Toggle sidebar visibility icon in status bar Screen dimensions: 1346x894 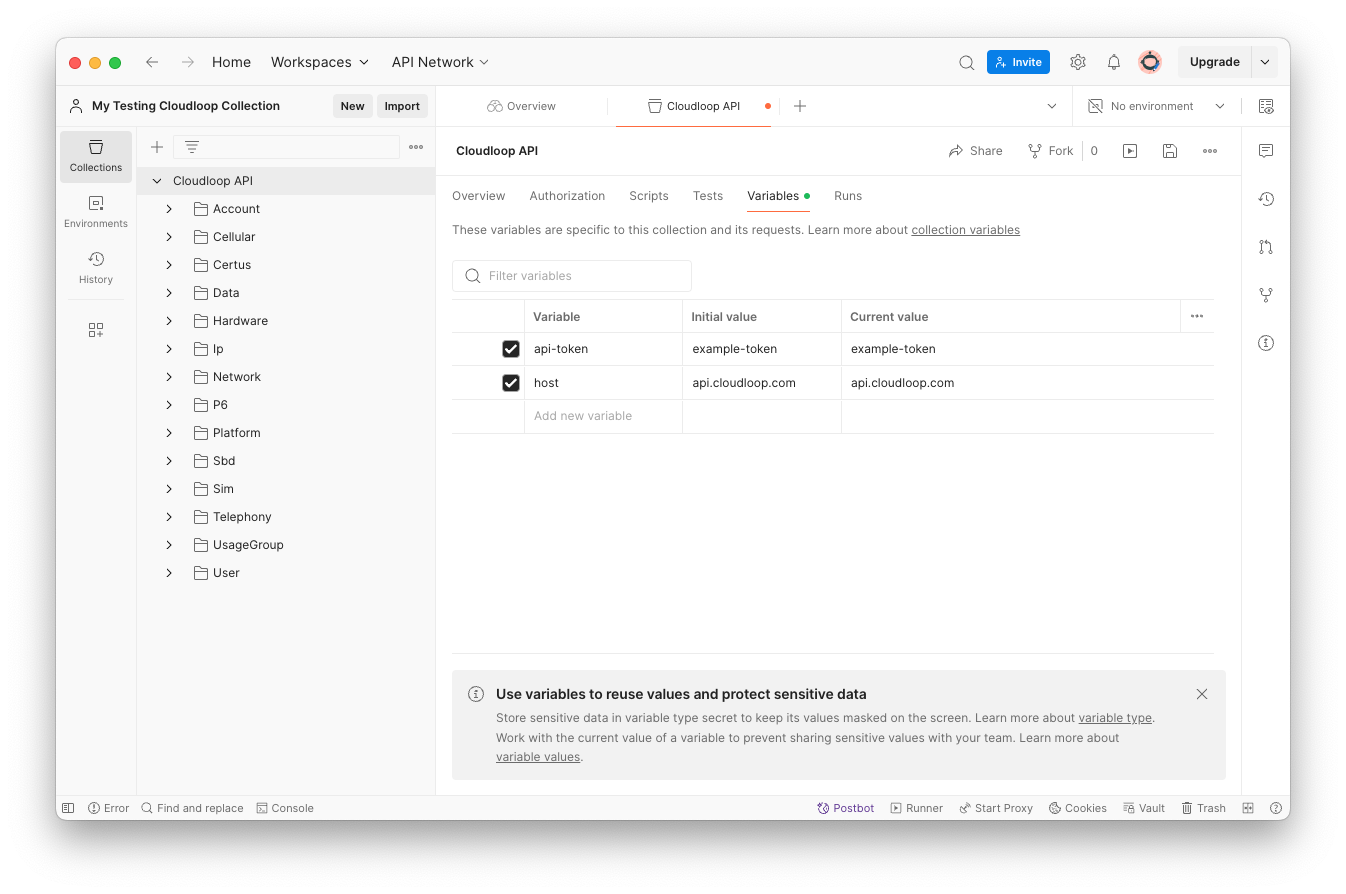68,808
